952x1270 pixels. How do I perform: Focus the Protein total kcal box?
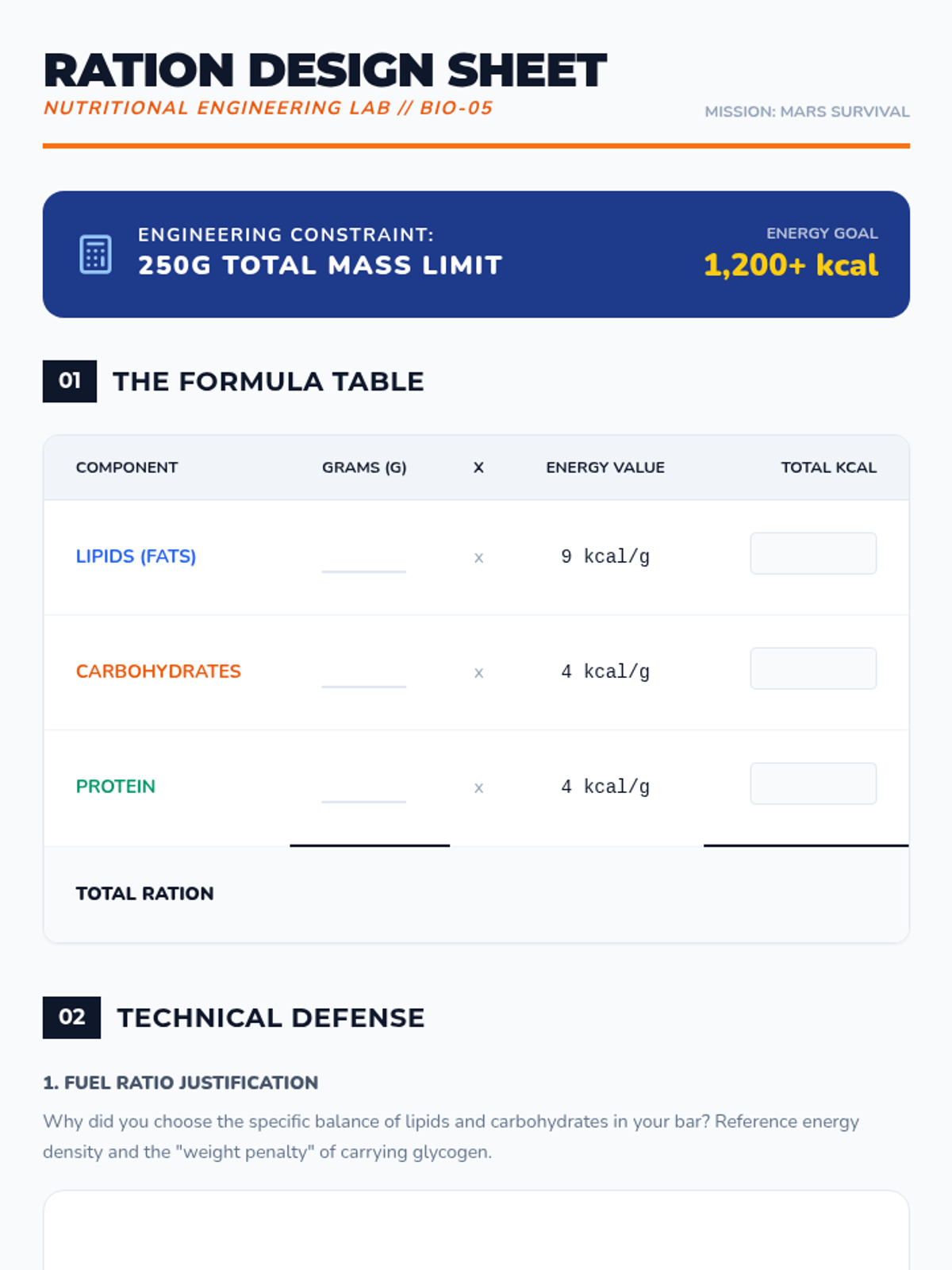(x=813, y=783)
